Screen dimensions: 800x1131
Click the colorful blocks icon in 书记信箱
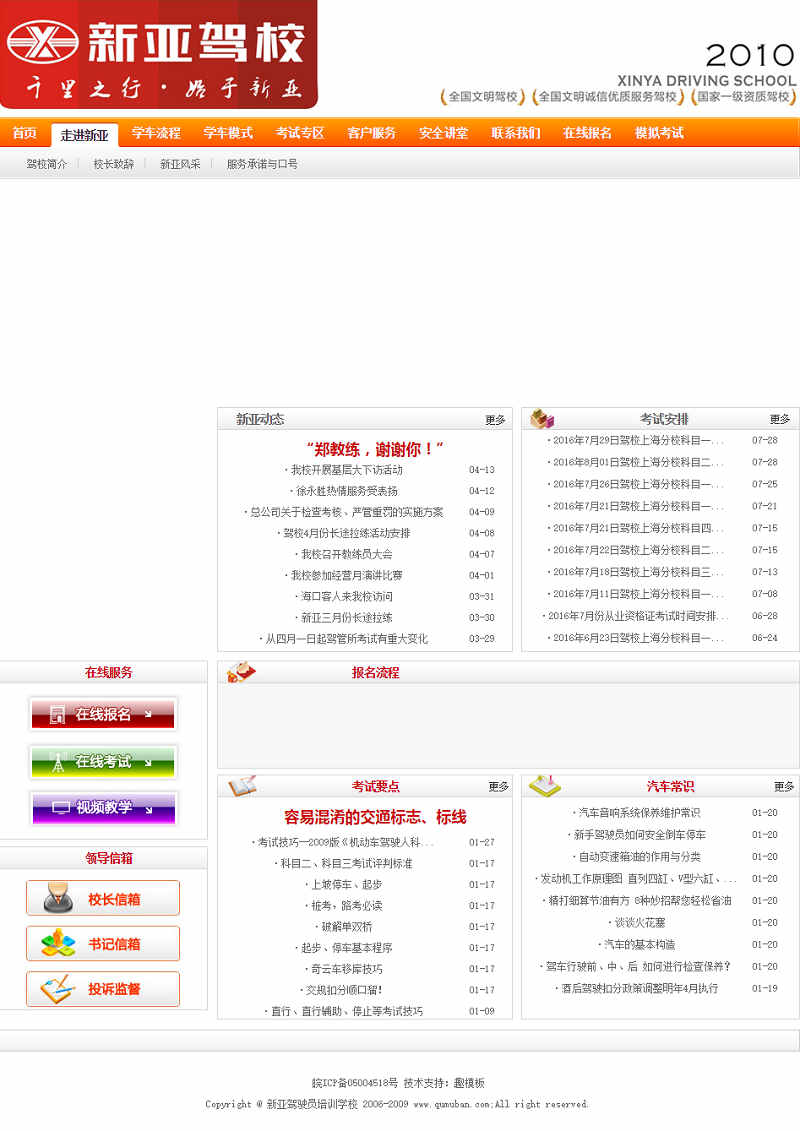(x=58, y=943)
